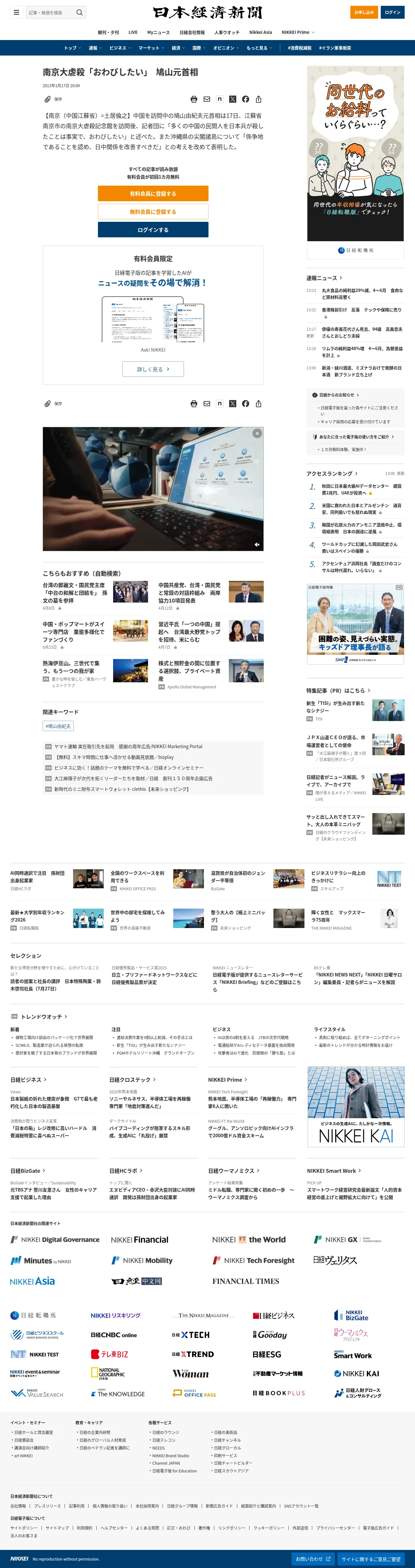The width and height of the screenshot is (415, 1568).
Task: Expand the オピニオン dropdown menu
Action: point(226,48)
